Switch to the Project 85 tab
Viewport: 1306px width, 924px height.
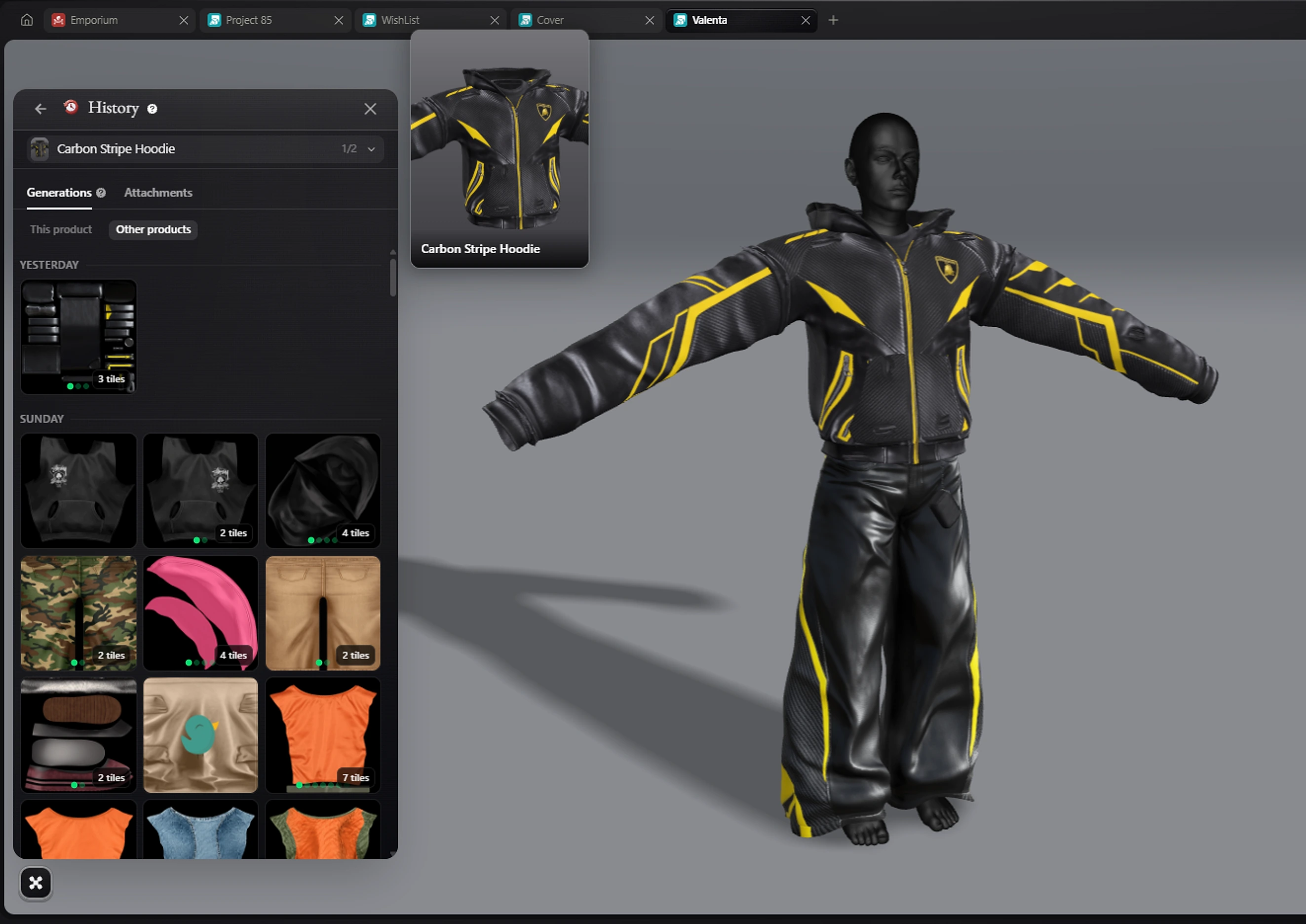tap(275, 20)
